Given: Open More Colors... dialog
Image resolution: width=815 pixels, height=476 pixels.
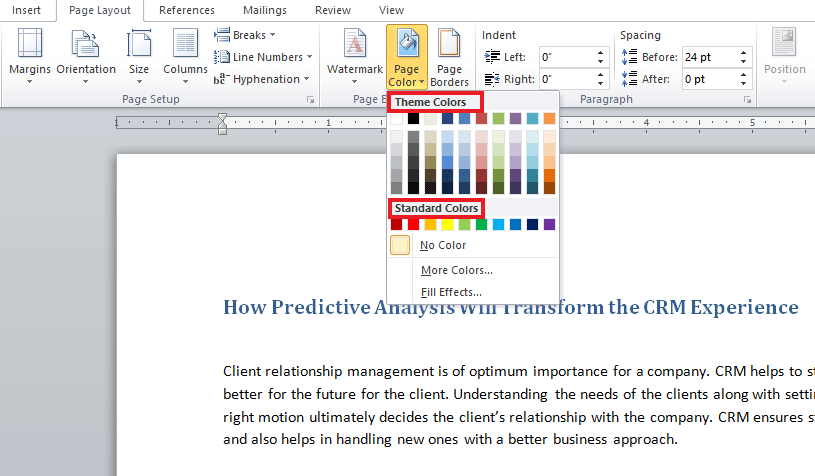Looking at the screenshot, I should click(473, 270).
